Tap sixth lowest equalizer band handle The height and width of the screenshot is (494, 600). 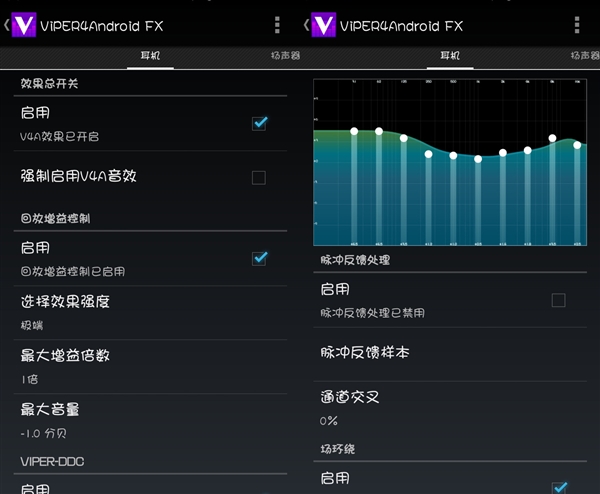[478, 159]
